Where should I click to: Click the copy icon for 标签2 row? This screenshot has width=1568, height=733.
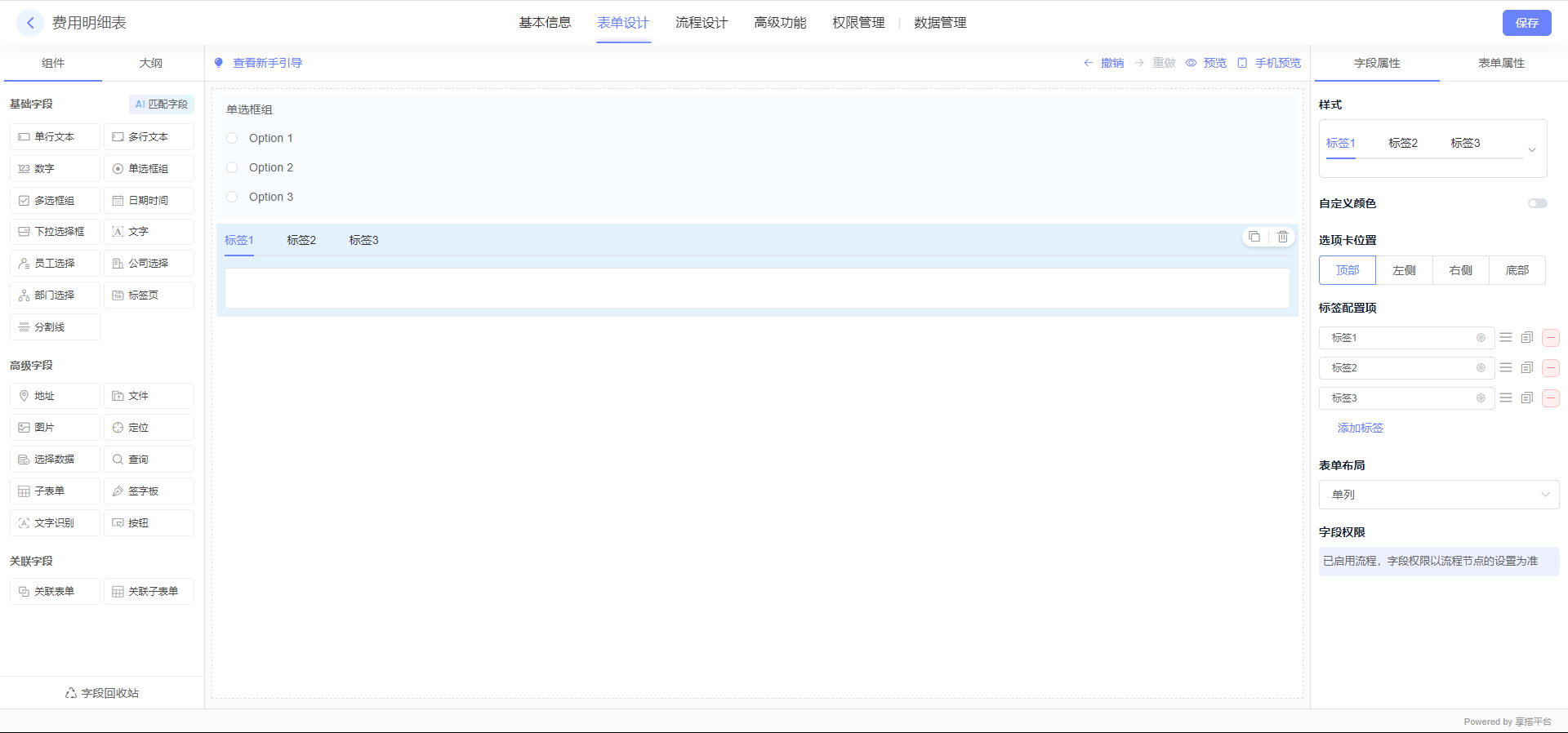[x=1526, y=368]
